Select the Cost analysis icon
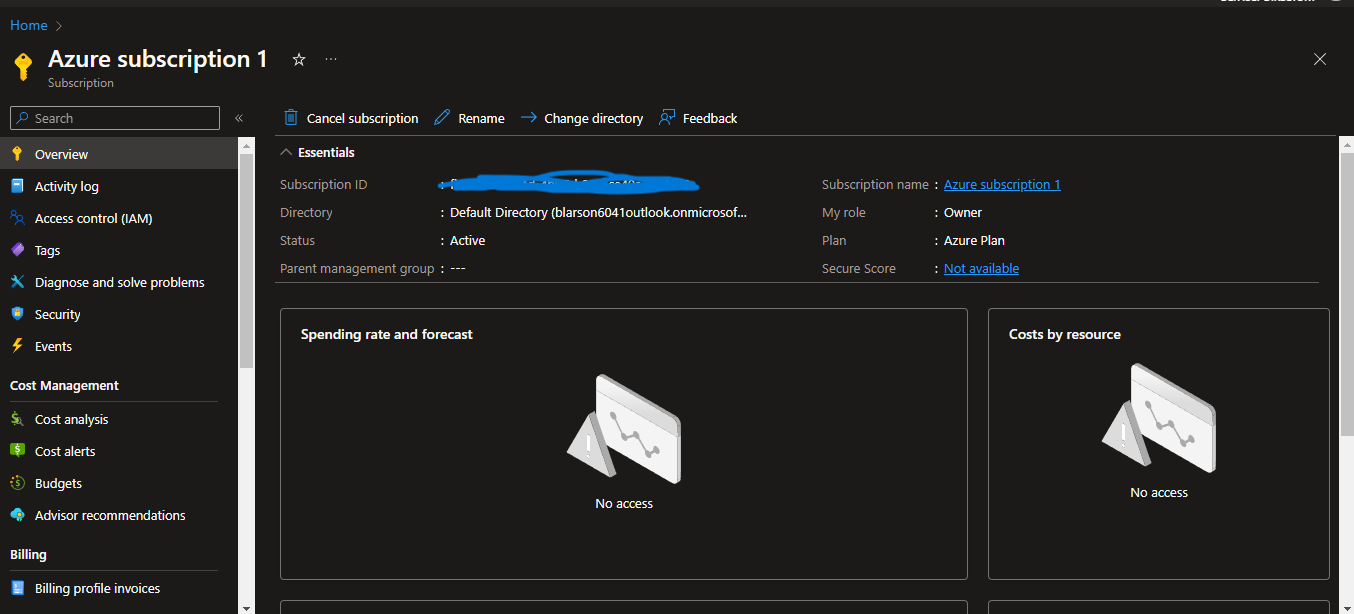 (x=18, y=419)
